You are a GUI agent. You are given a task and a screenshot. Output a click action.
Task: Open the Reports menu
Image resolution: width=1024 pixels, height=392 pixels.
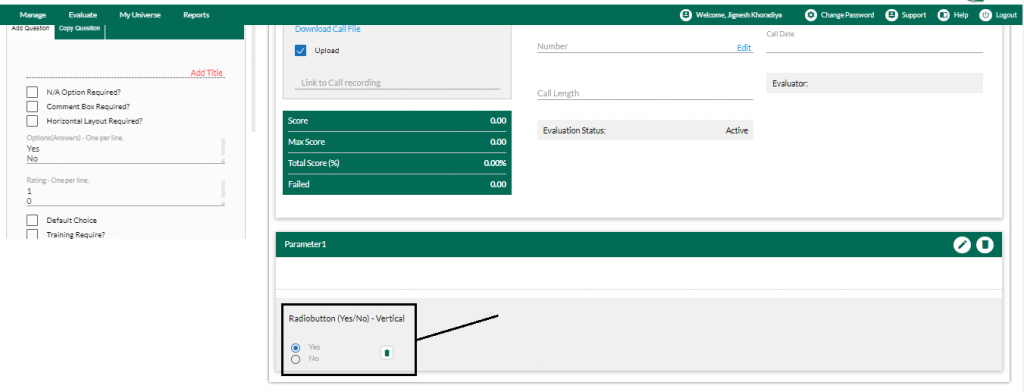coord(197,14)
